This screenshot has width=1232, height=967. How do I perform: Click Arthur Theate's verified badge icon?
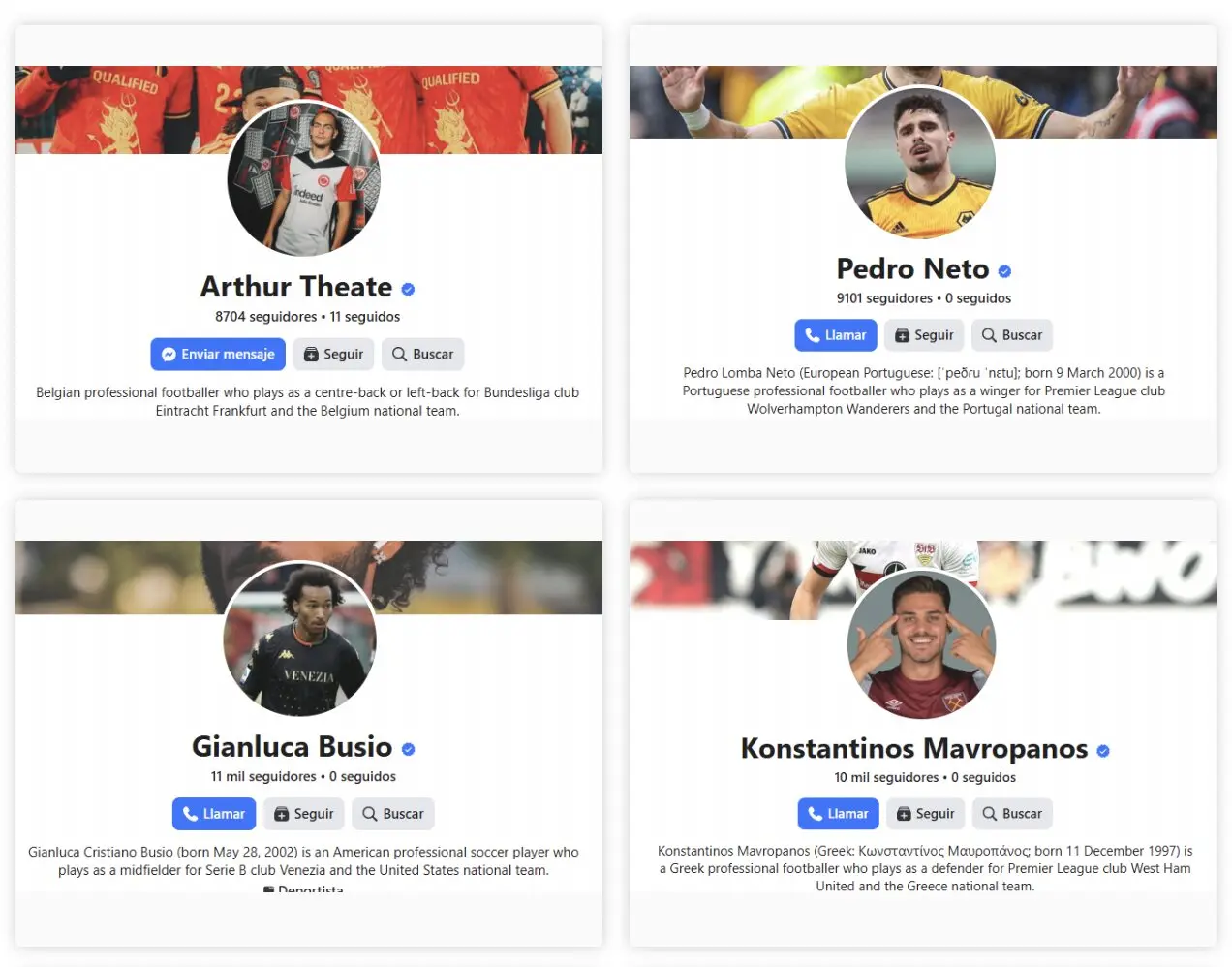click(x=408, y=289)
